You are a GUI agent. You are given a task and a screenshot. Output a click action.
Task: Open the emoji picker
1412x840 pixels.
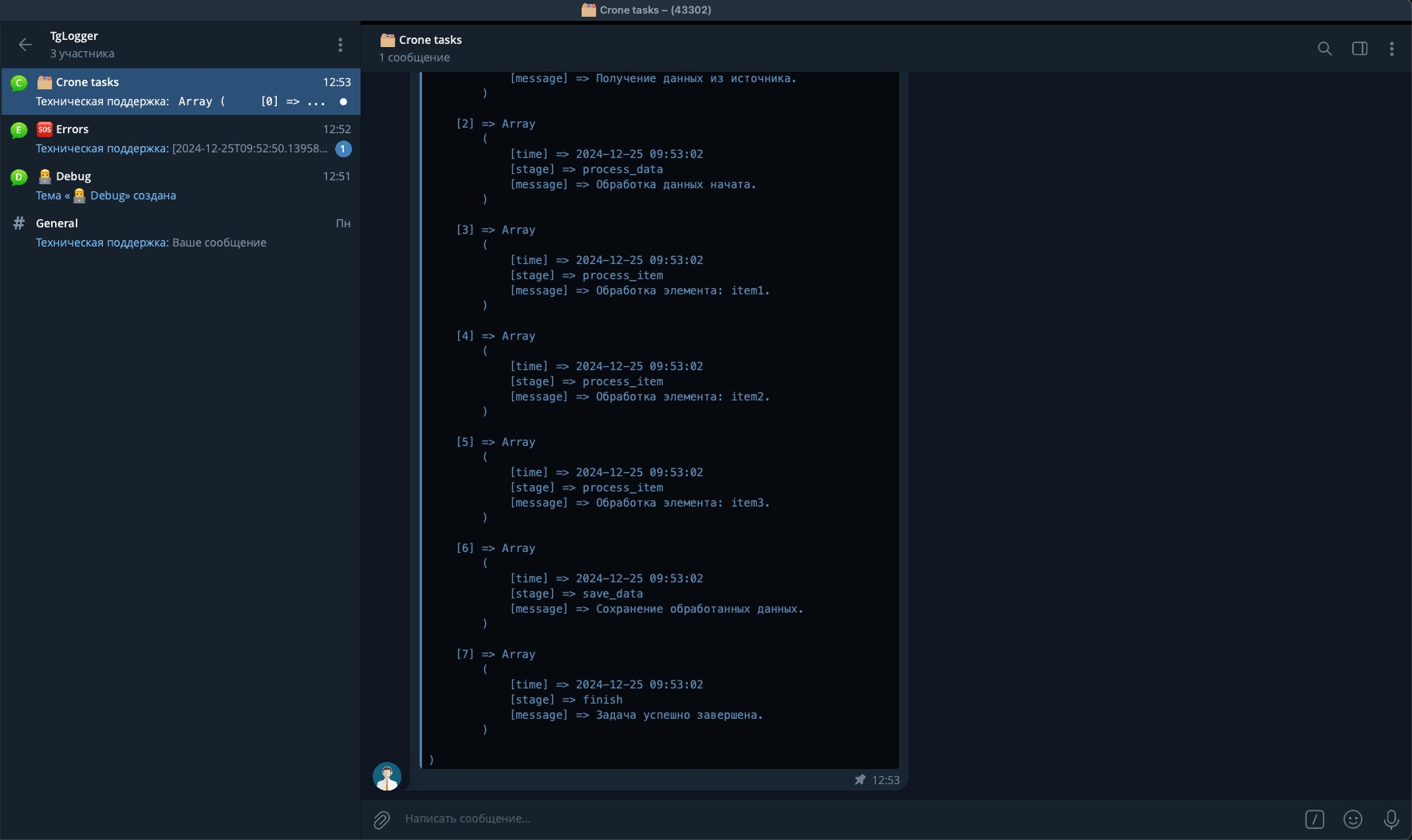click(1352, 819)
